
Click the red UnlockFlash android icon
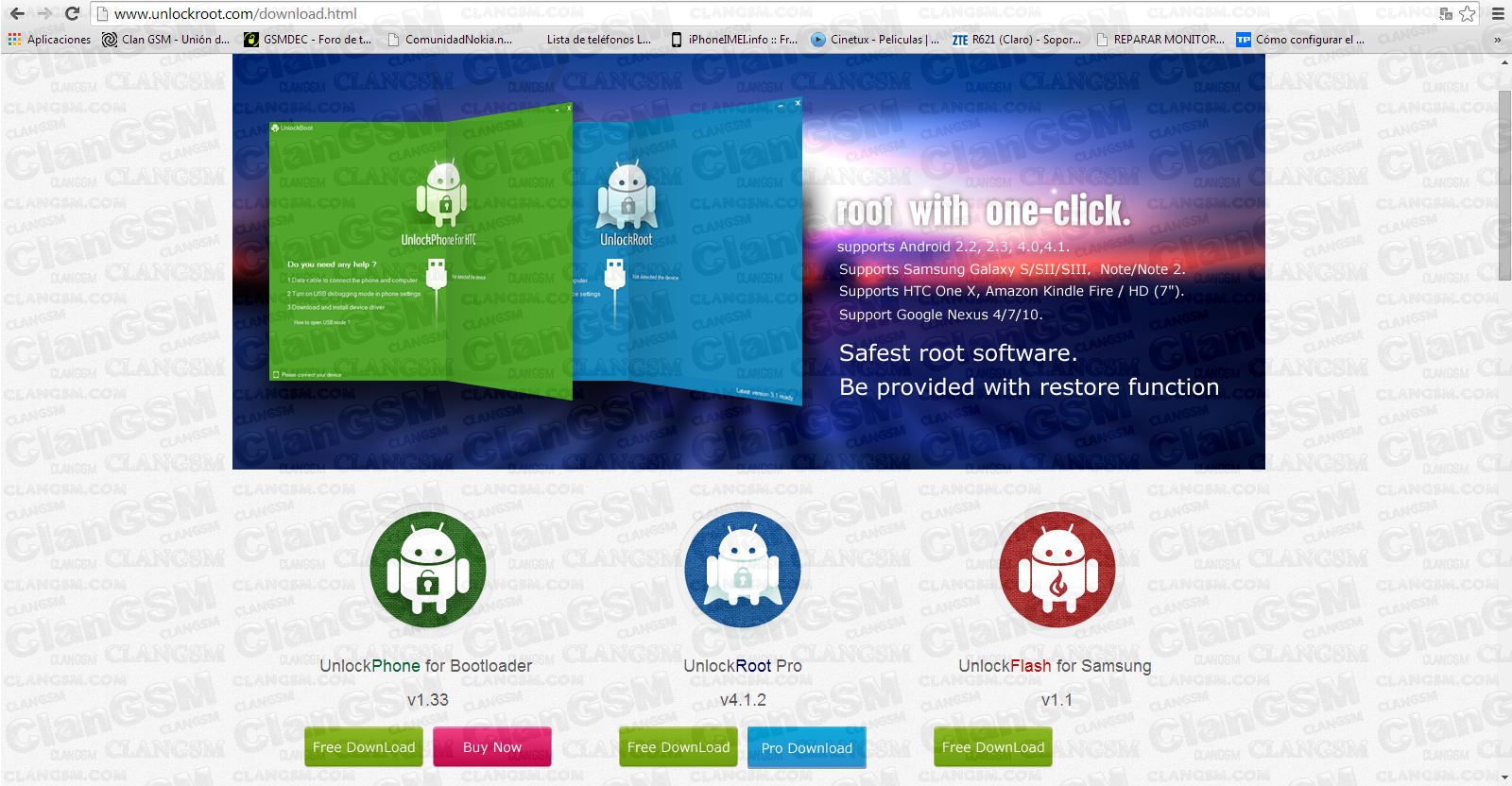tap(1057, 570)
